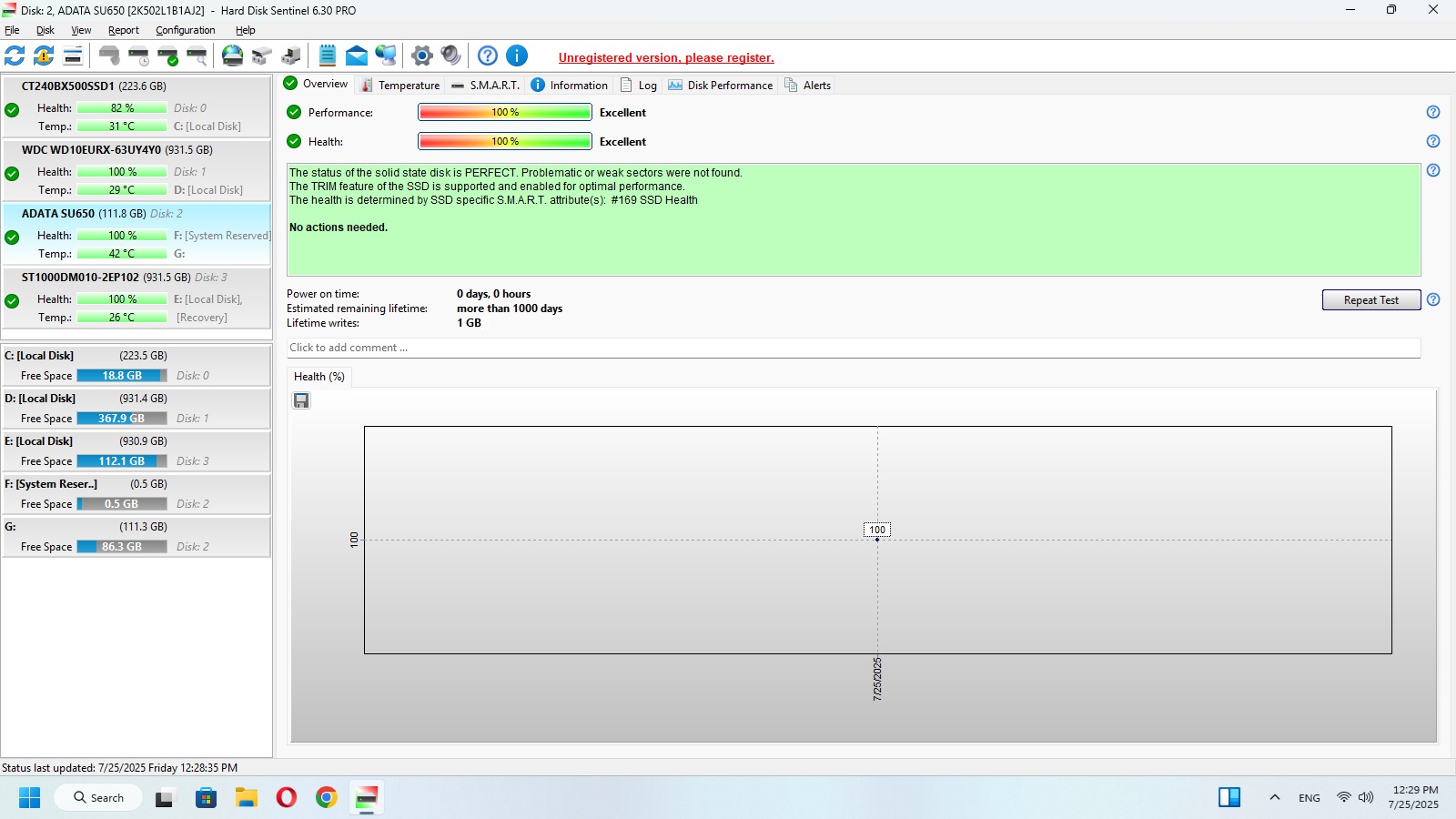Click the speaker sound toolbar icon
1456x819 pixels.
point(450,56)
